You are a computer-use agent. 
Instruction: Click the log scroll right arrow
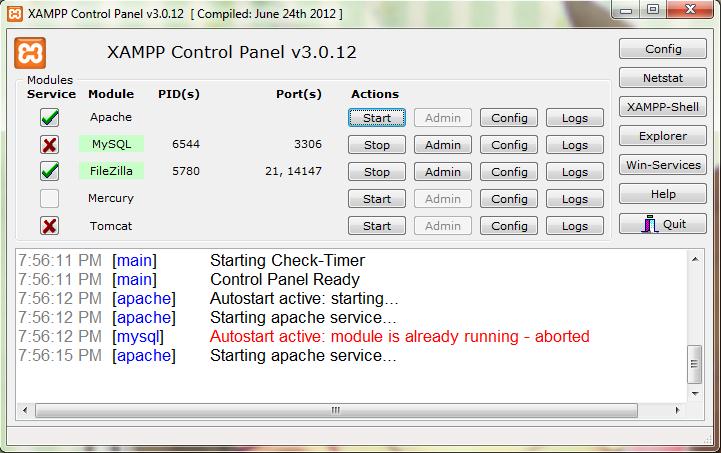click(x=677, y=410)
